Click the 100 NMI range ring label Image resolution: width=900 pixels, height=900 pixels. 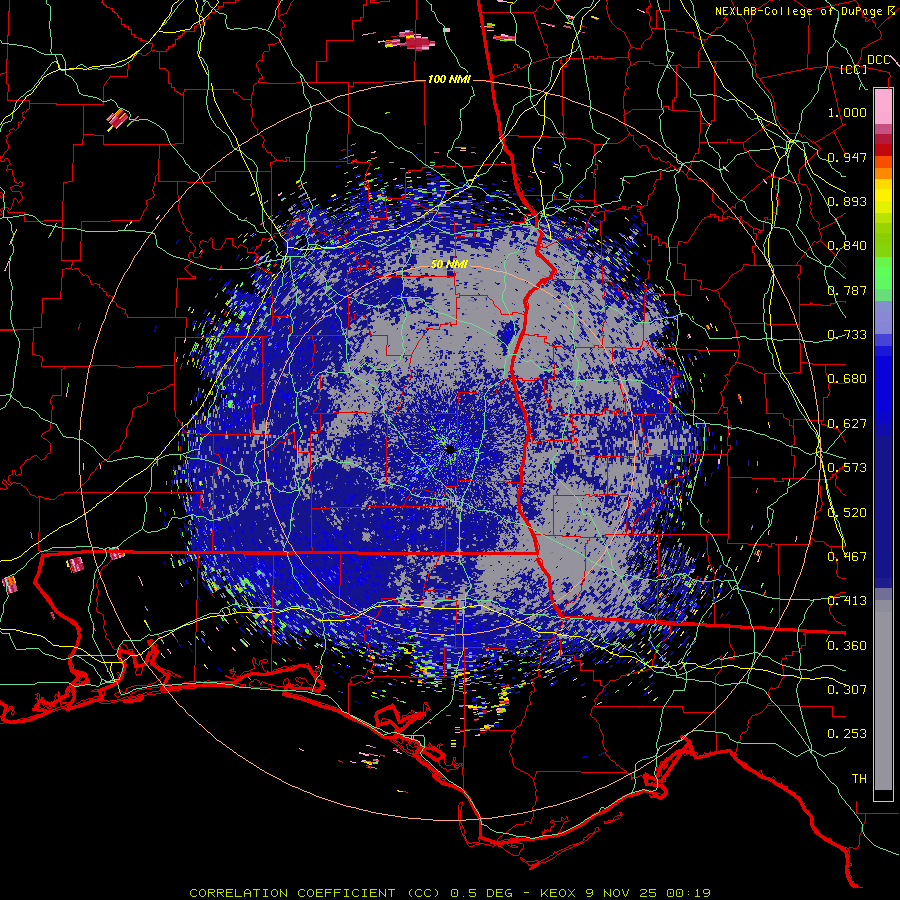(x=449, y=79)
